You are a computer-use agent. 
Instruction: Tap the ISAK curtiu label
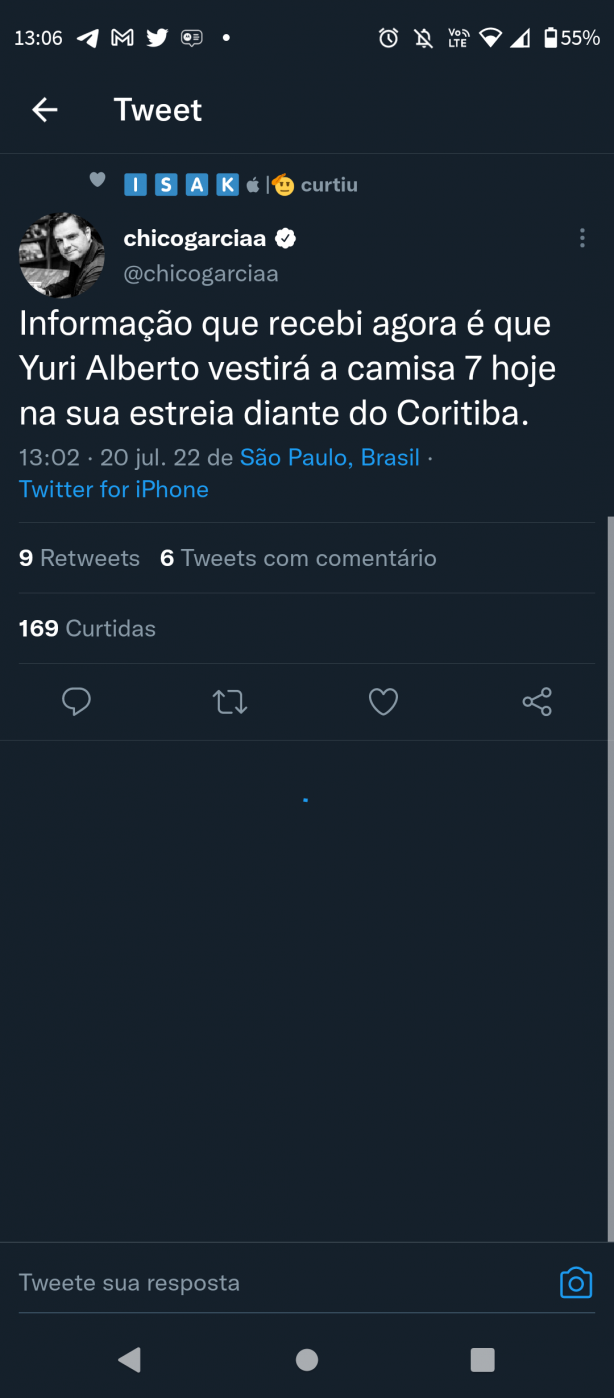(x=240, y=184)
